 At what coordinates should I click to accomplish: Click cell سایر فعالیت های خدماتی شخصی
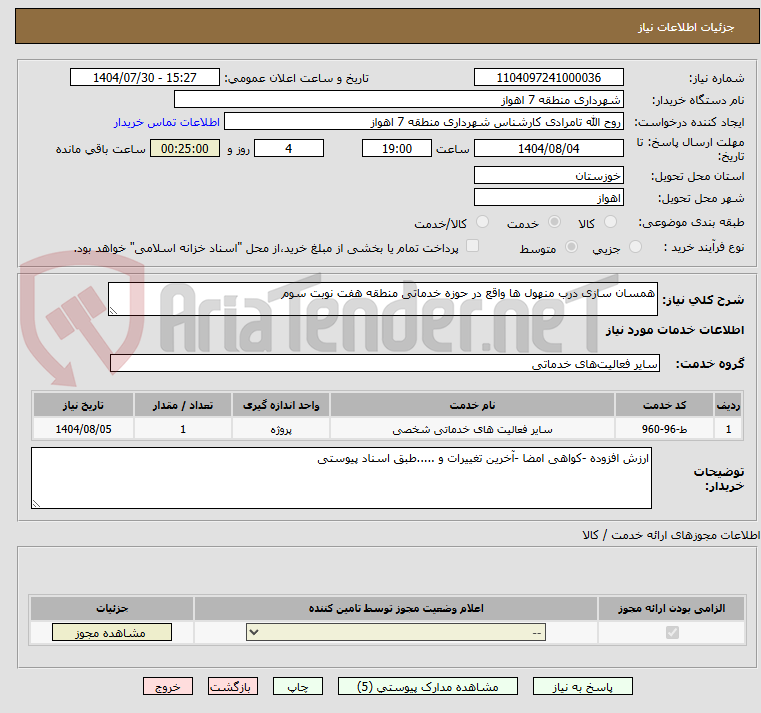tap(472, 429)
